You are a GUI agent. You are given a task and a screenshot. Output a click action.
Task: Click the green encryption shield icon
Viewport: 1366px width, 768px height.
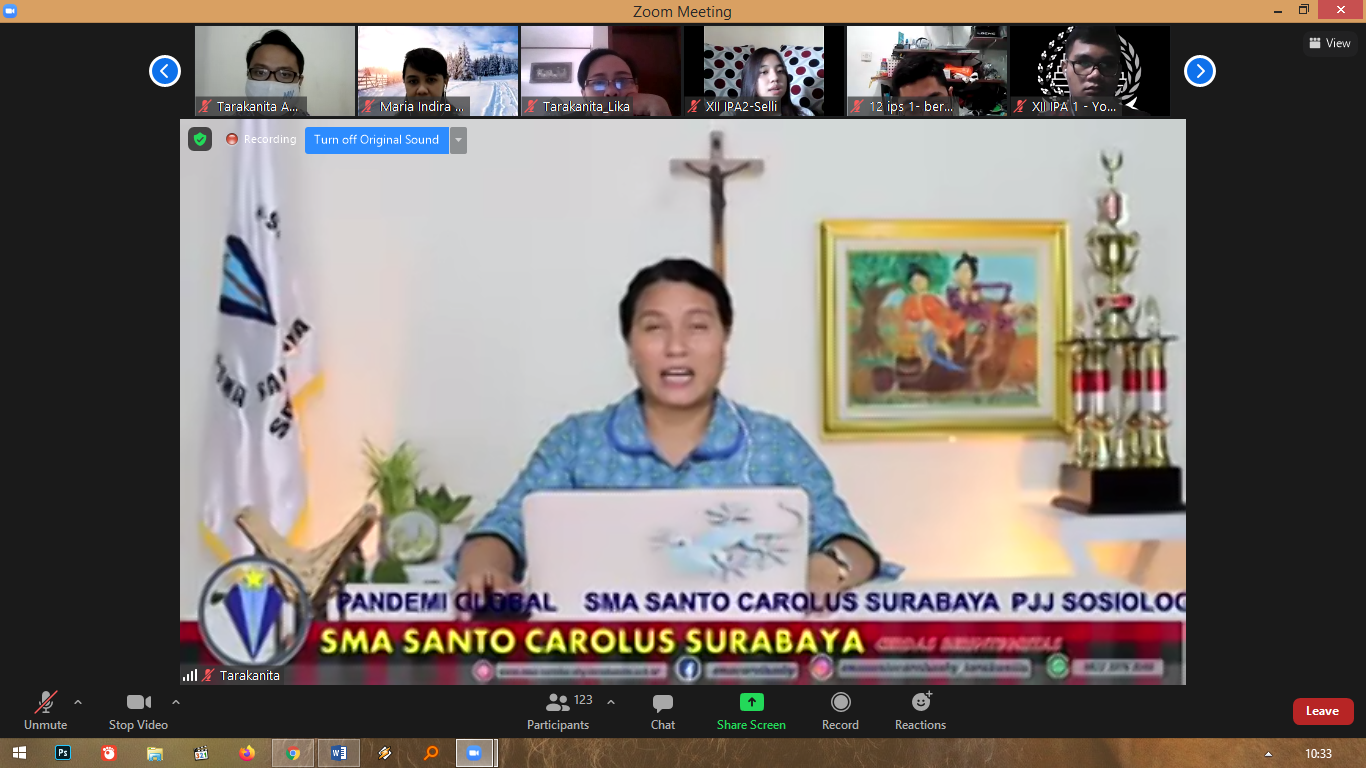click(200, 139)
